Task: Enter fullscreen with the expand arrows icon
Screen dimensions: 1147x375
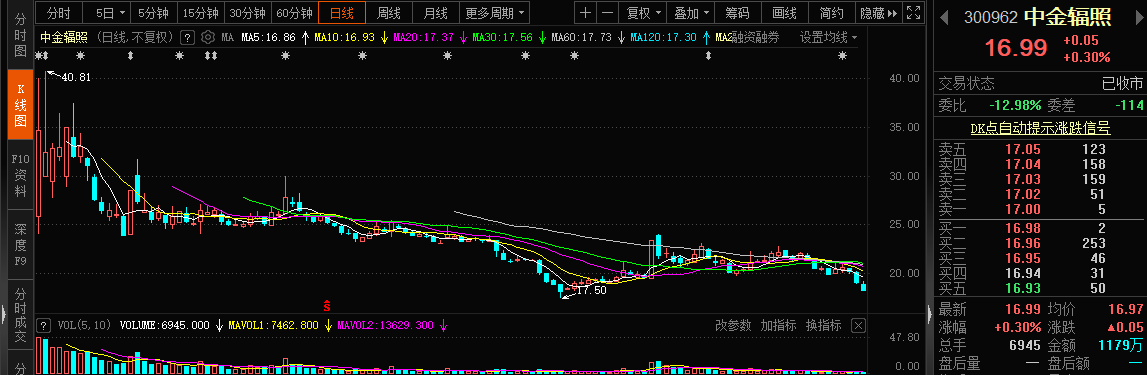Action: point(913,13)
